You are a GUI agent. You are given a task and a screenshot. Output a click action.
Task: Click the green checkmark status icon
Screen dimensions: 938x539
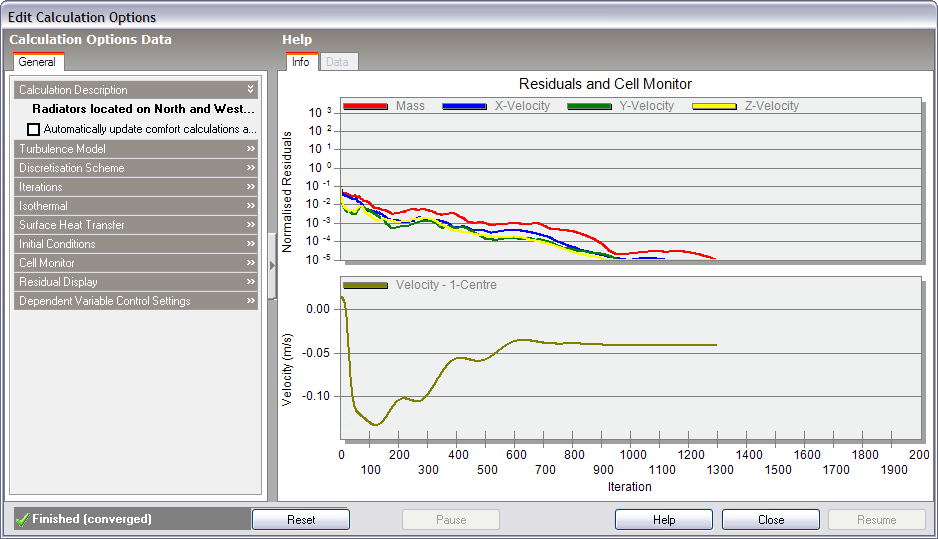21,520
